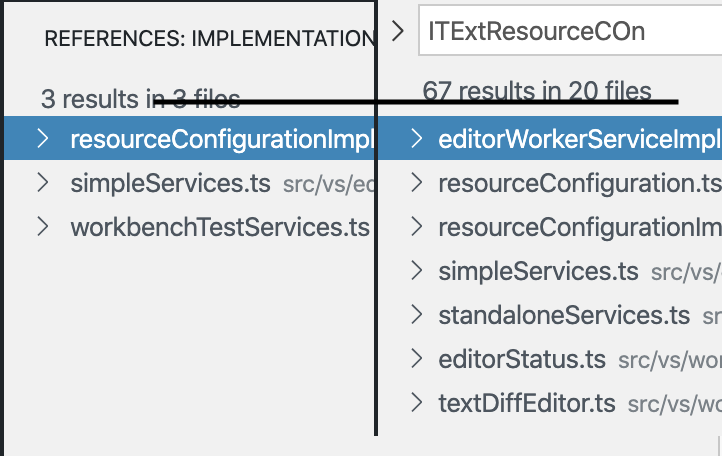Click the '3 results in 3 files' text
The image size is (722, 456).
tap(140, 99)
